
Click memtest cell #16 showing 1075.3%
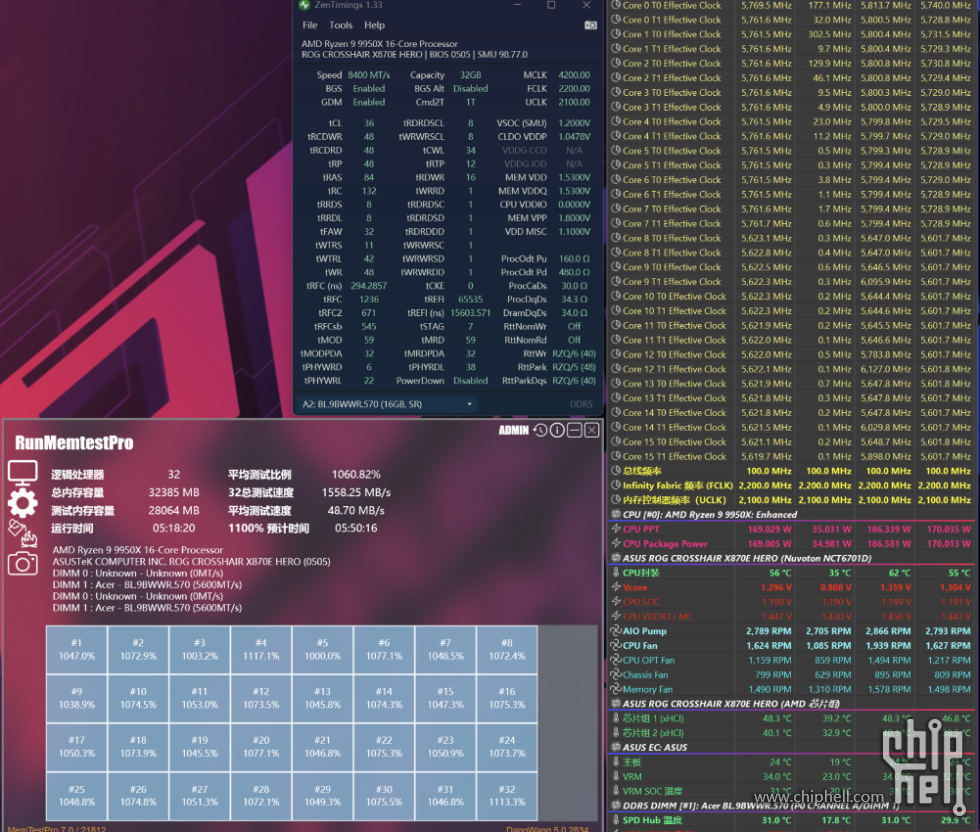[507, 698]
